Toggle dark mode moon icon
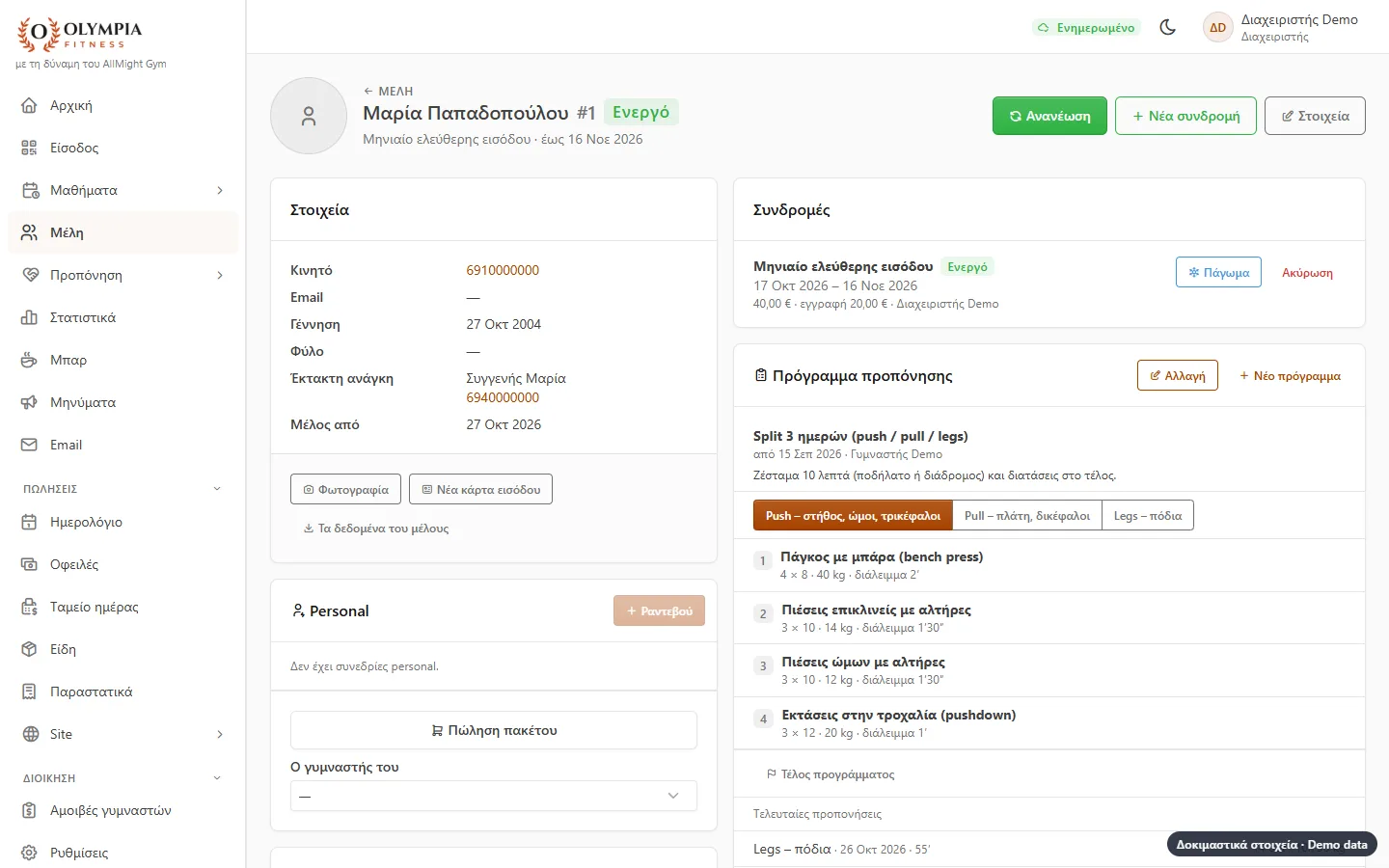 1167,27
